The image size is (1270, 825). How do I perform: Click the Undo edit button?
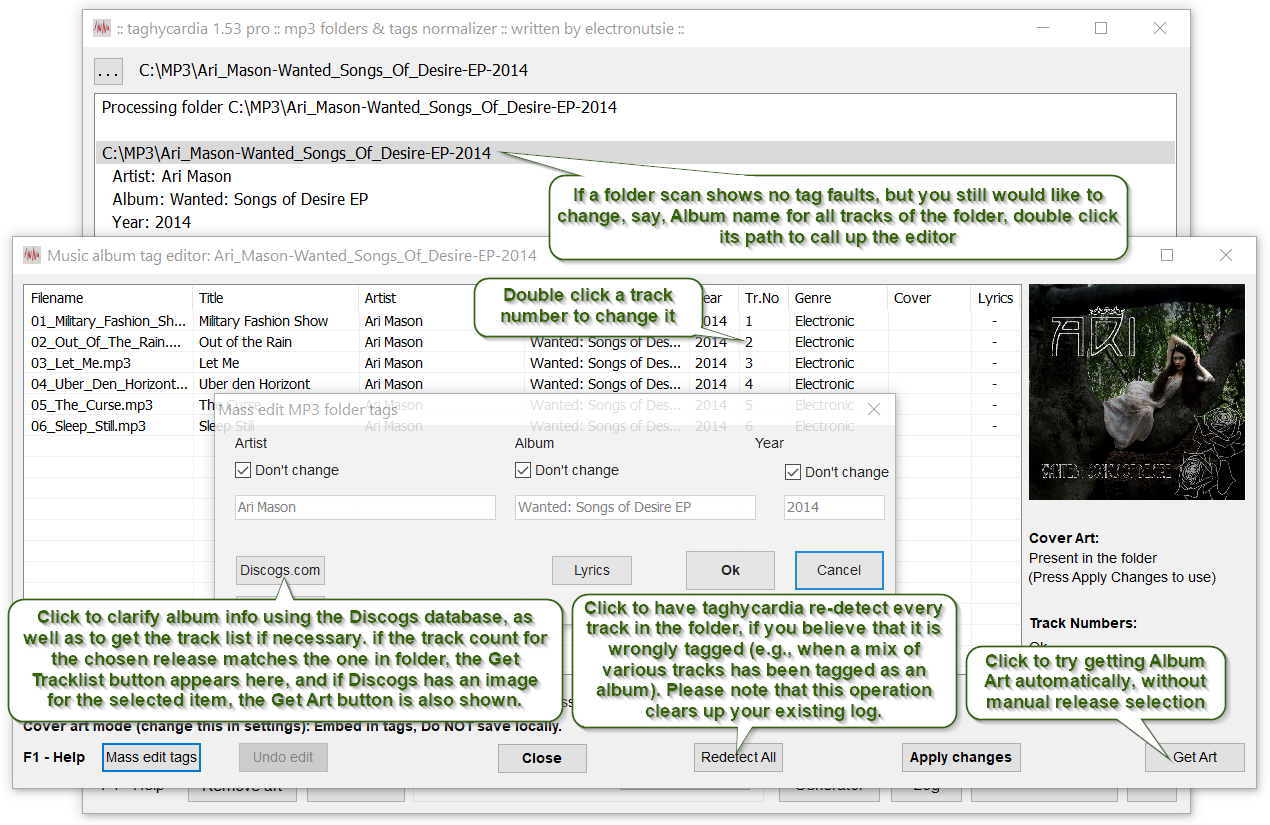[283, 757]
